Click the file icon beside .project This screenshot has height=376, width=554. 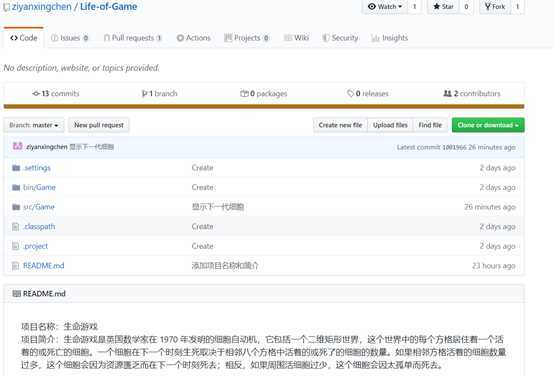(16, 246)
